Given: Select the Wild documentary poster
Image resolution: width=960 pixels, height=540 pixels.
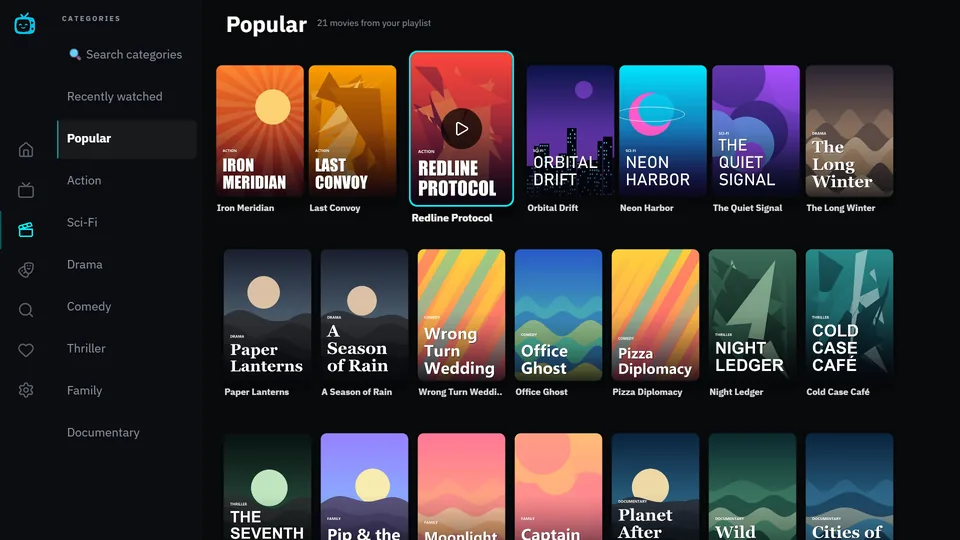Looking at the screenshot, I should click(752, 487).
